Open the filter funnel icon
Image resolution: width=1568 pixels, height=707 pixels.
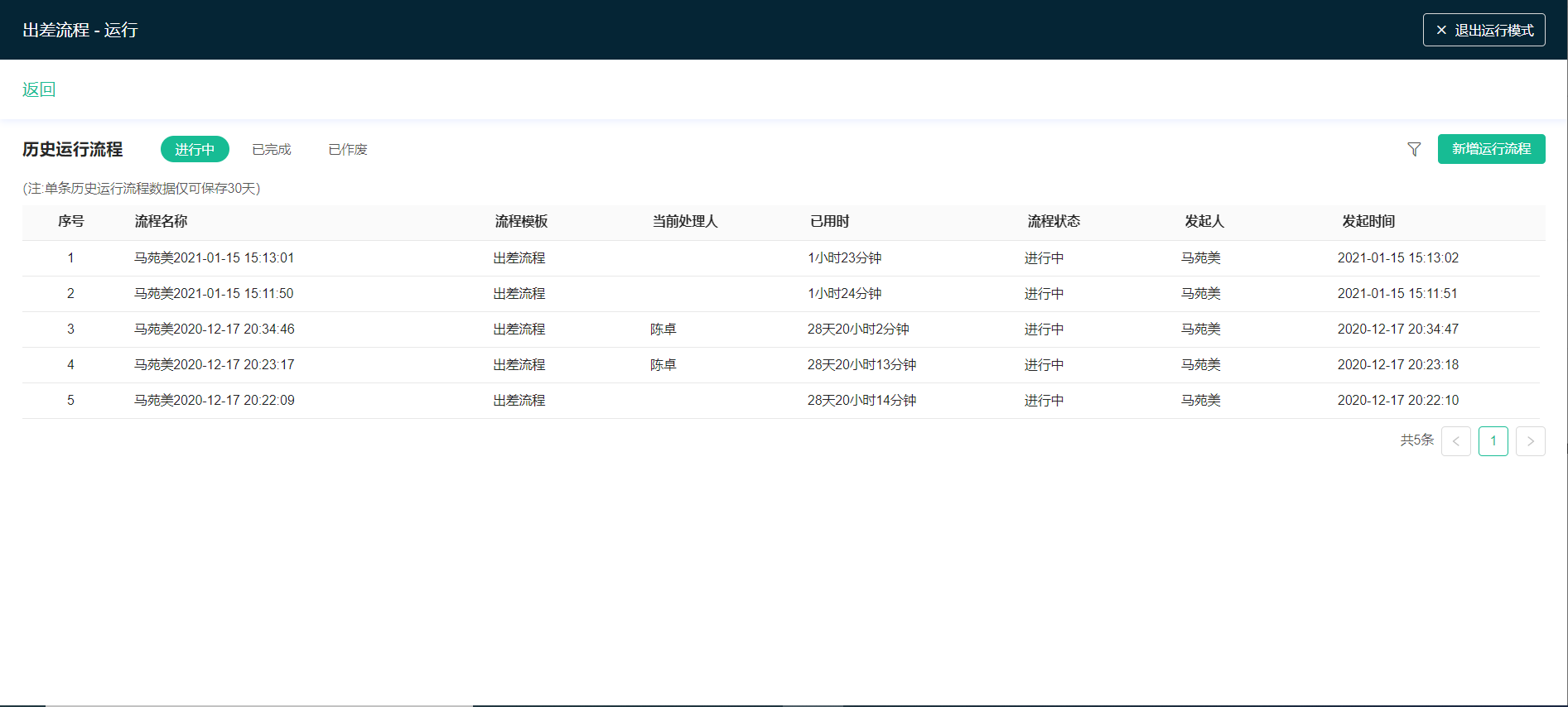(x=1414, y=149)
